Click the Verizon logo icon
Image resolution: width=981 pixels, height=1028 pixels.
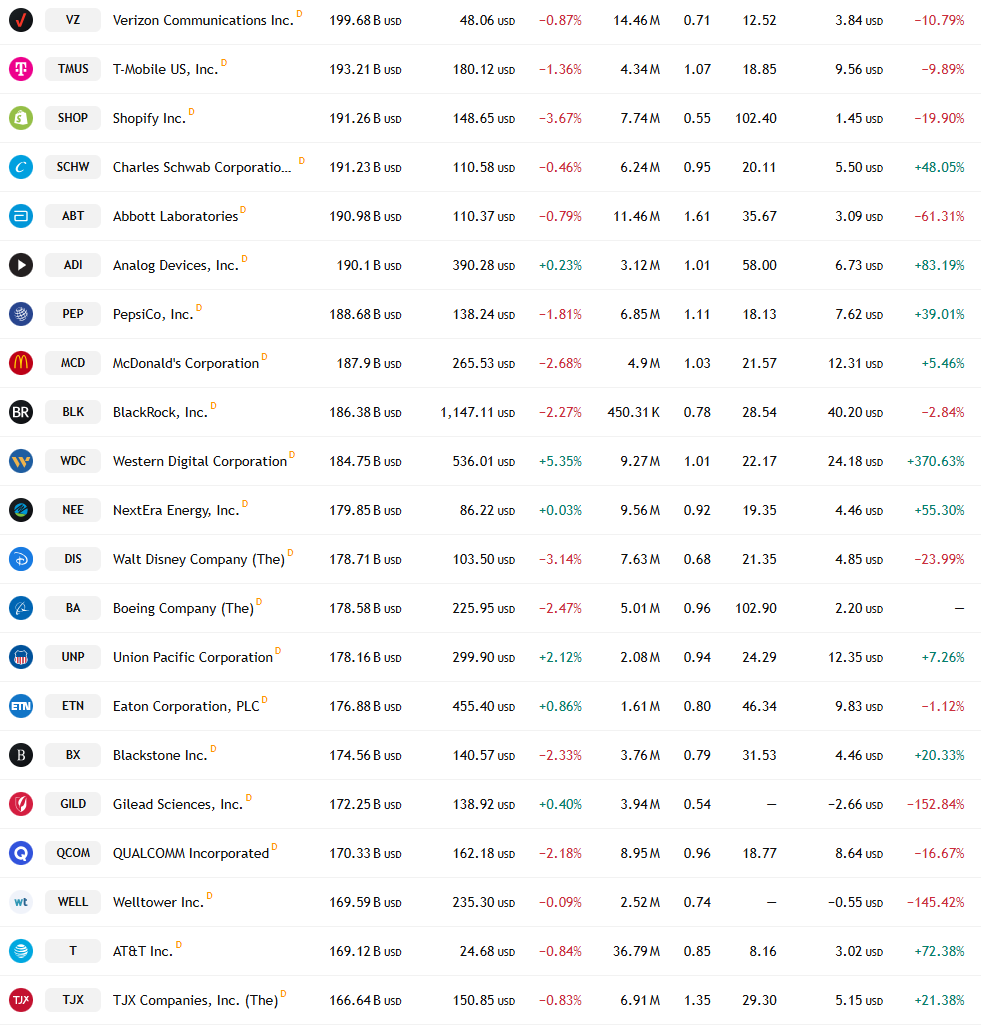pos(21,20)
